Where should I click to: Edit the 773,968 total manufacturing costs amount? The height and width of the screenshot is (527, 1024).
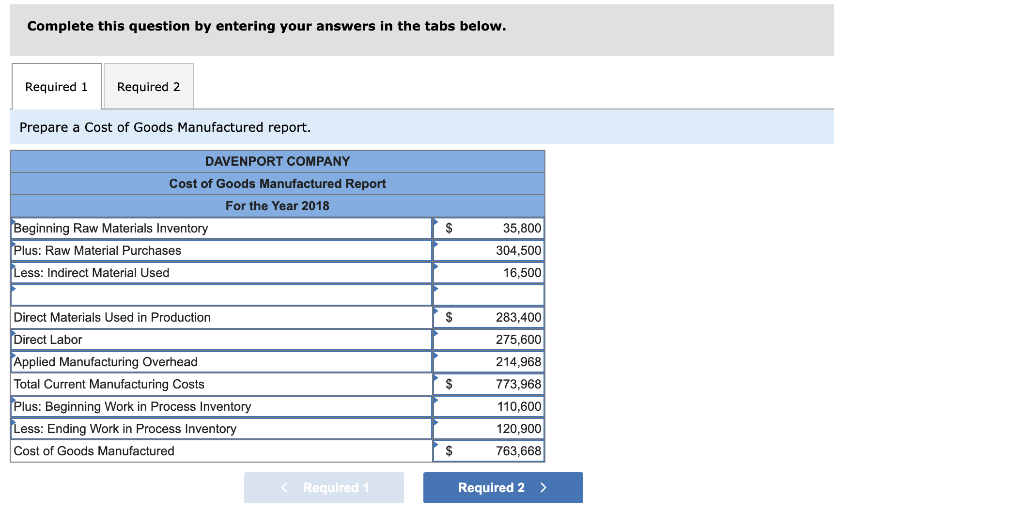(x=488, y=384)
